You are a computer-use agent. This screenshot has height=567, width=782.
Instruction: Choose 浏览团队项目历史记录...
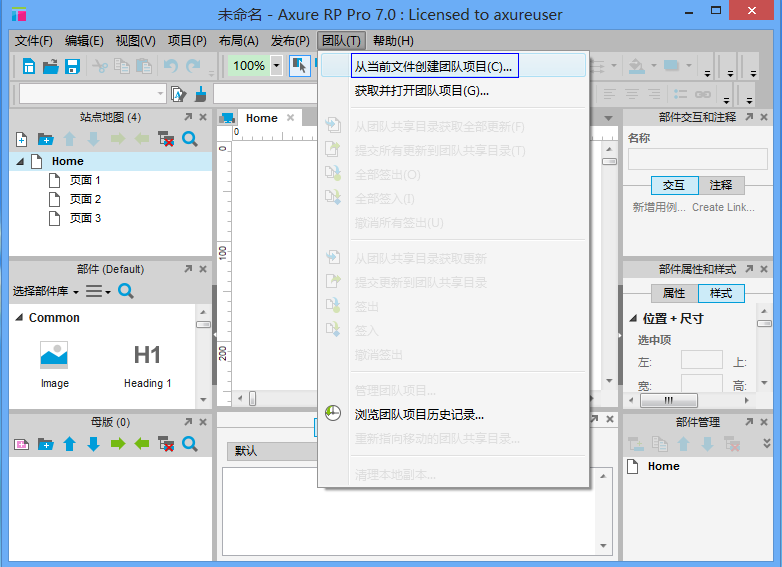click(x=453, y=414)
